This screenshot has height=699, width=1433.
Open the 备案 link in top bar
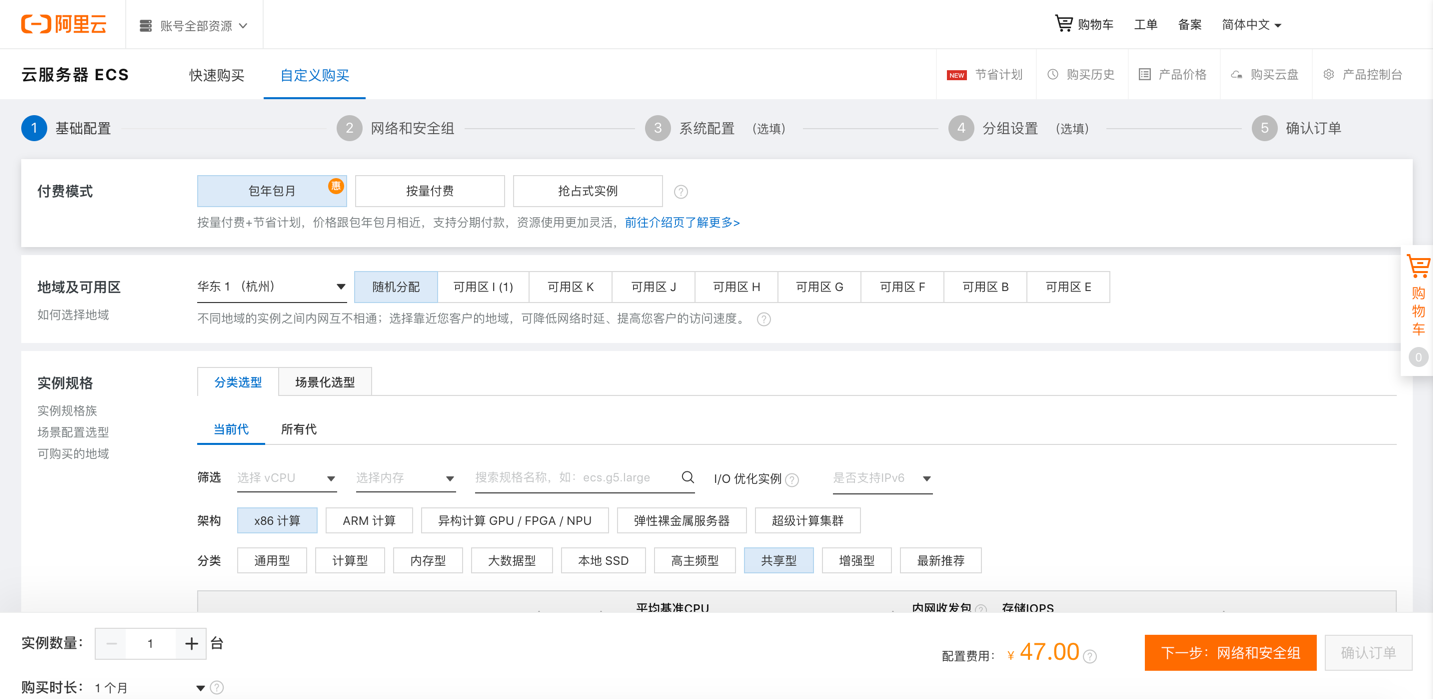(1190, 25)
